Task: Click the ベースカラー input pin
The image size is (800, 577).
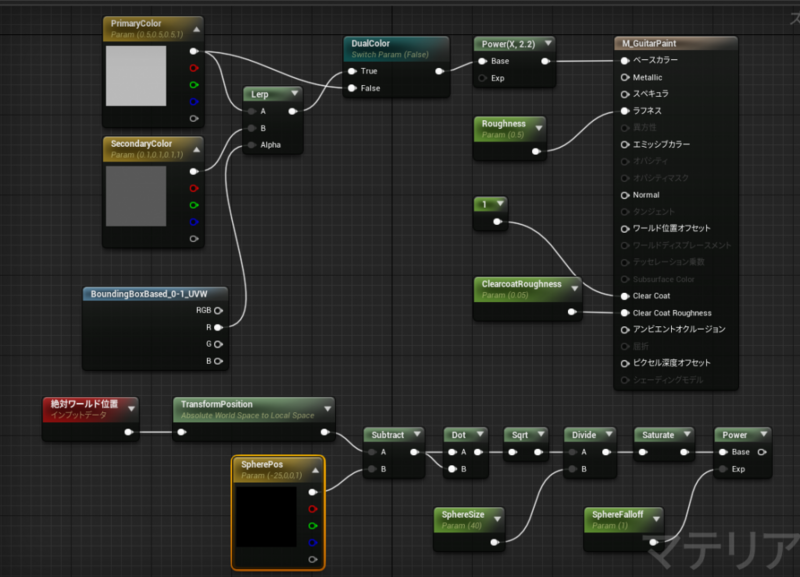Action: click(624, 60)
